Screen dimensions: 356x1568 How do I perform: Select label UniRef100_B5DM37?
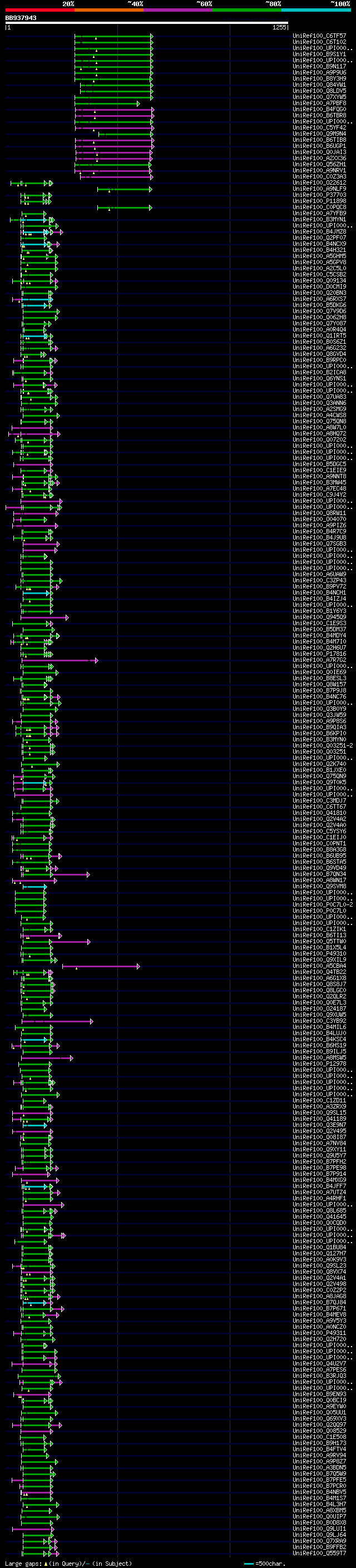[x=319, y=630]
